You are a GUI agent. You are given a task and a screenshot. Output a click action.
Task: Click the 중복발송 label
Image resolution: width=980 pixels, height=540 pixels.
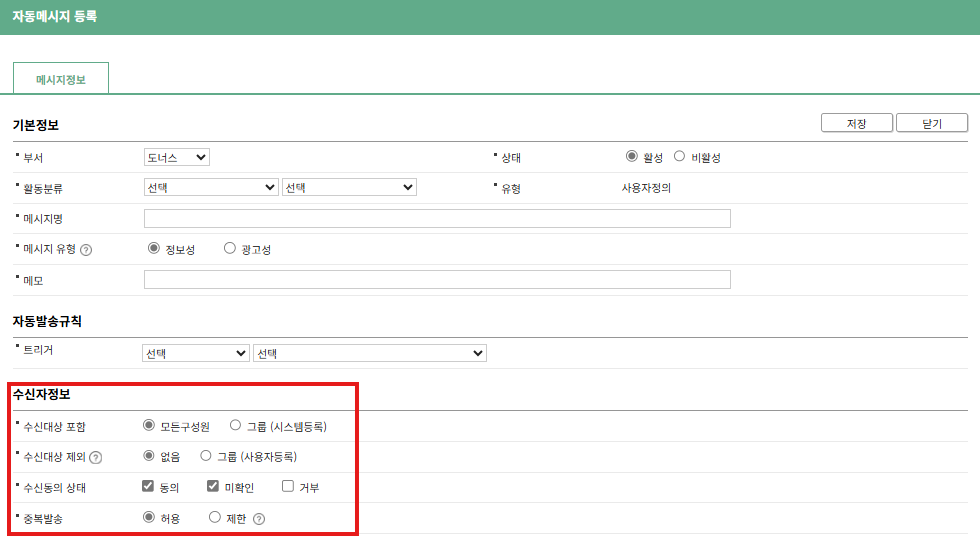pos(42,519)
